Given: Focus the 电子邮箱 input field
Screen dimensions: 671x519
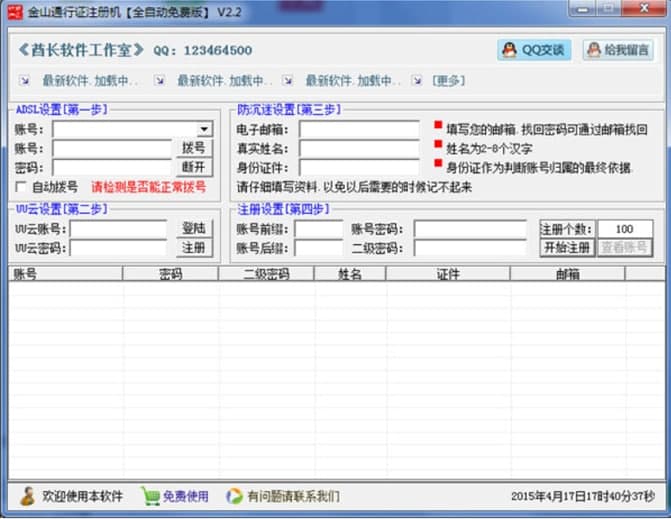Looking at the screenshot, I should click(x=359, y=129).
